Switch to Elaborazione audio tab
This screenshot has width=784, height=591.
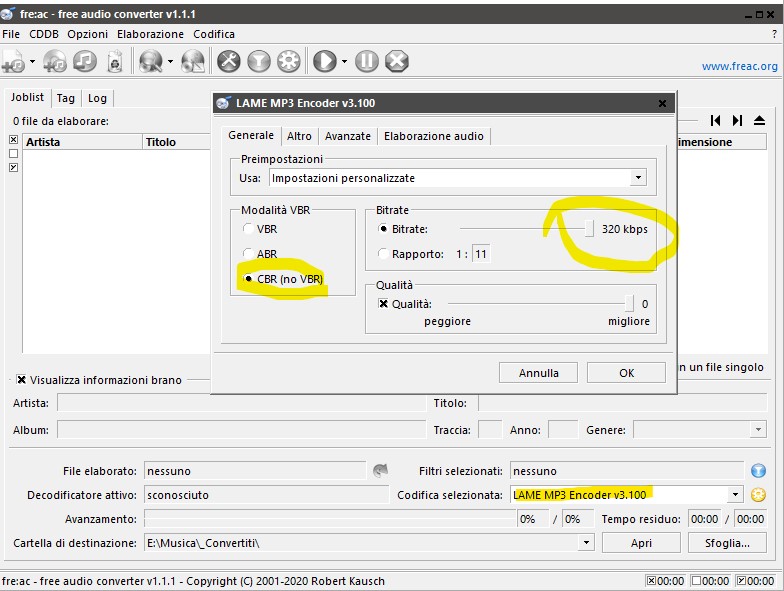coord(434,136)
